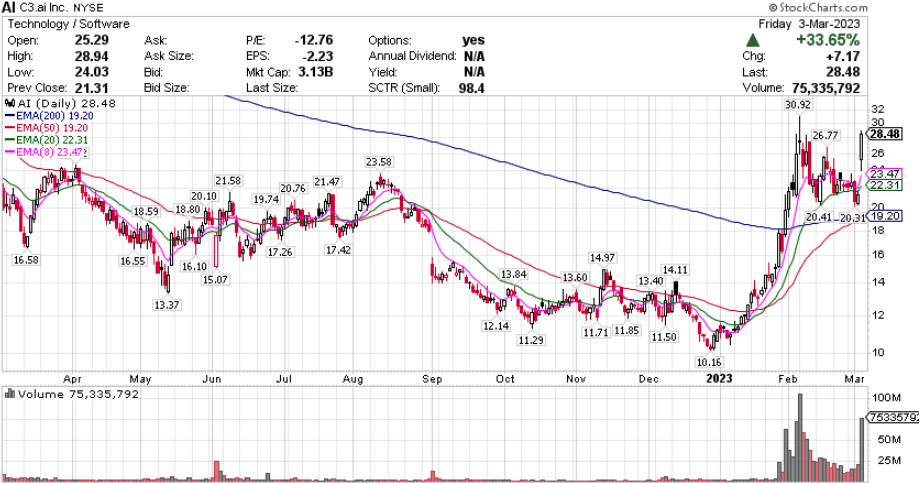The image size is (922, 483).
Task: Click the EMA(20) 22.31 legend entry
Action: click(x=46, y=140)
